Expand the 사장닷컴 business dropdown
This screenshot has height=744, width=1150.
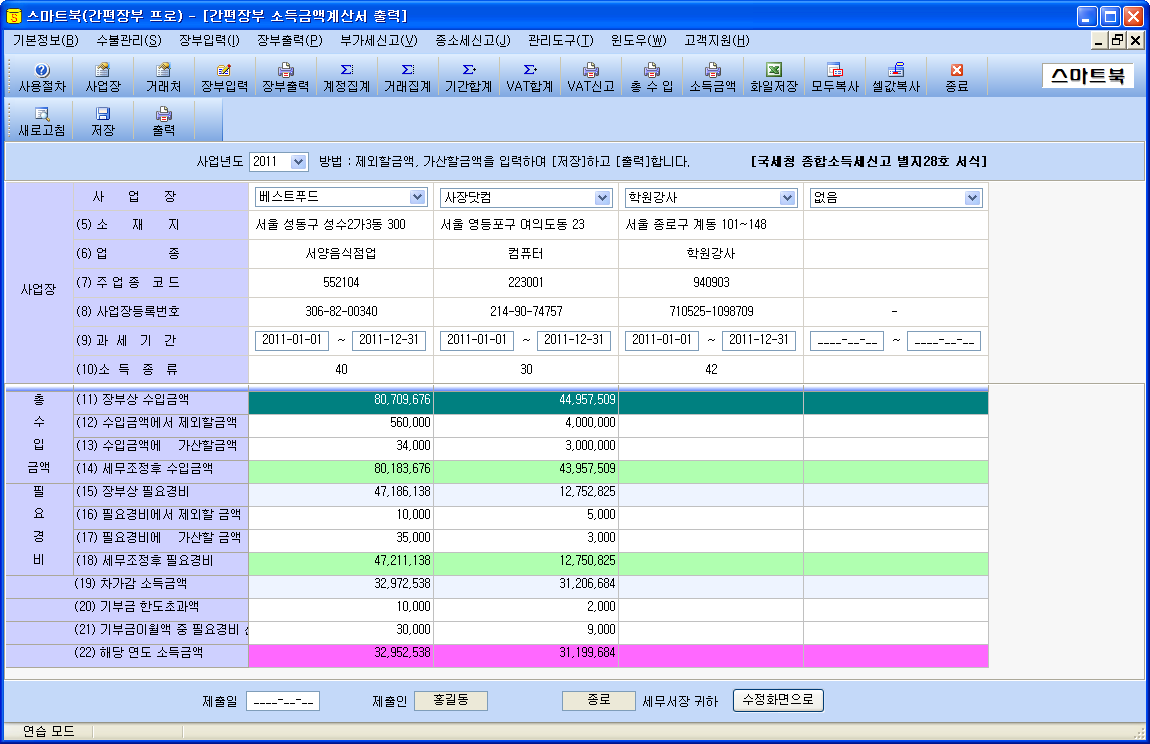602,197
